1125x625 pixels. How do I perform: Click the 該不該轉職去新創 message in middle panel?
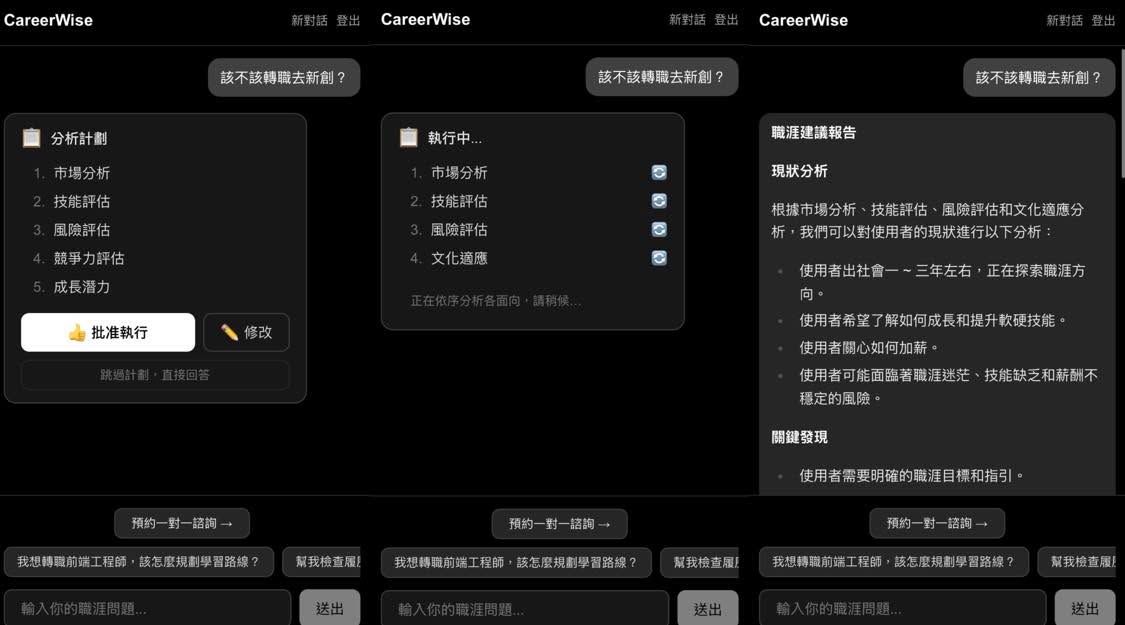pos(662,77)
